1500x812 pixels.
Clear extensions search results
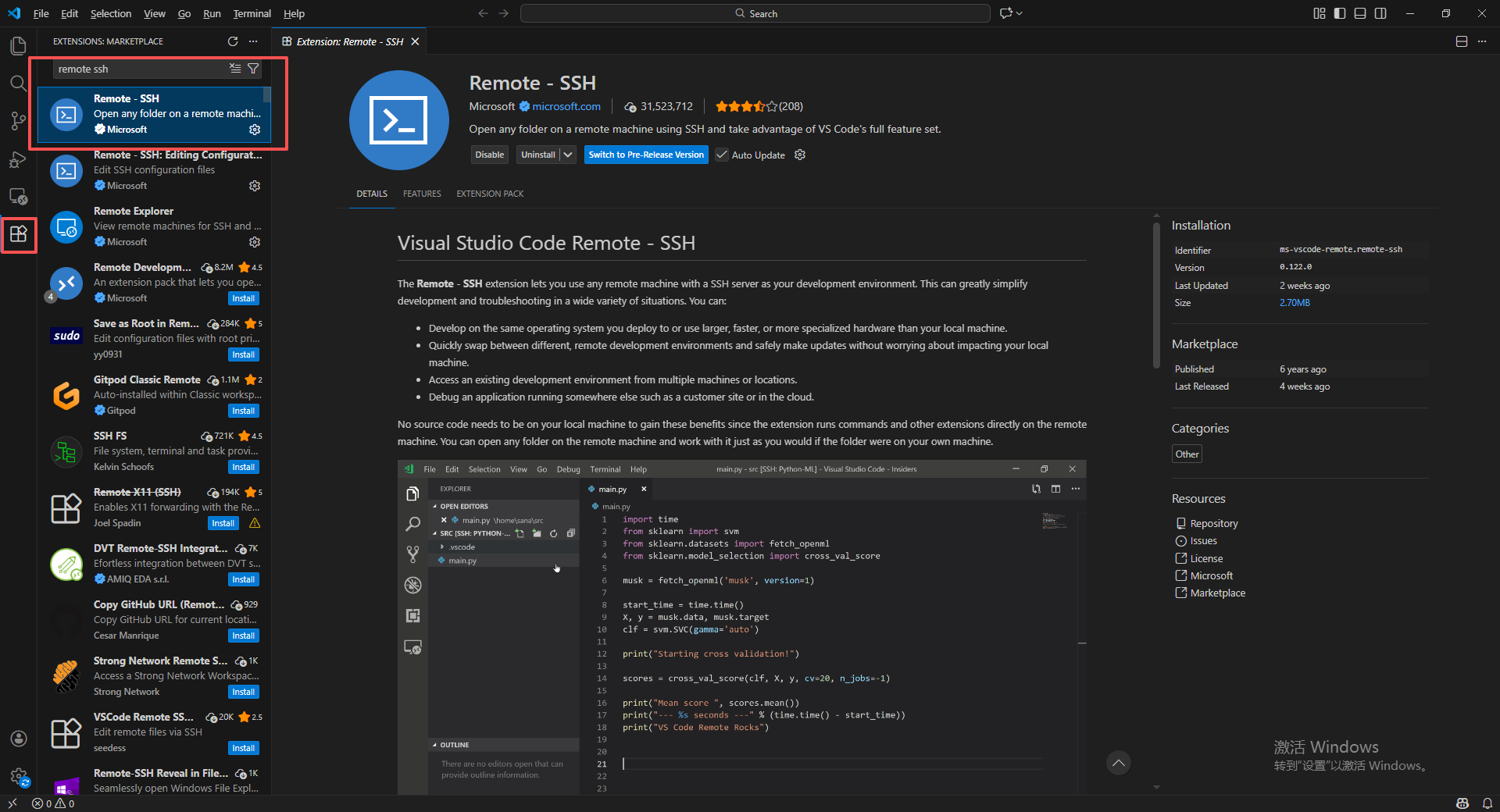pos(235,69)
